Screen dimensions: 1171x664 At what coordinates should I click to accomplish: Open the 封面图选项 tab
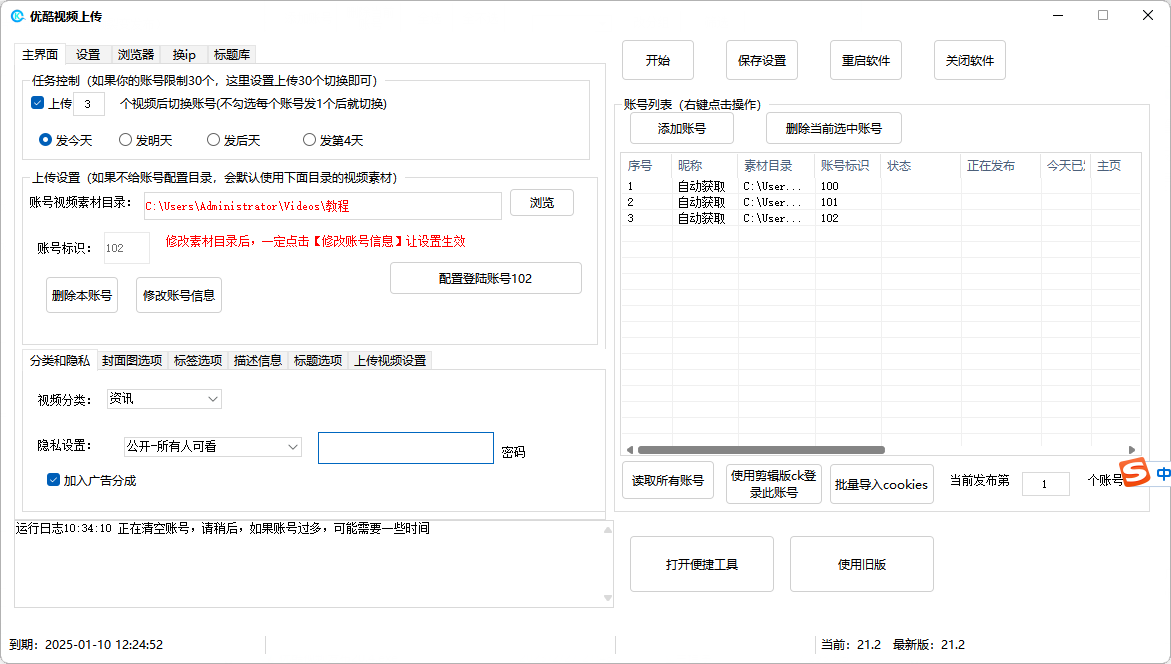tap(132, 361)
